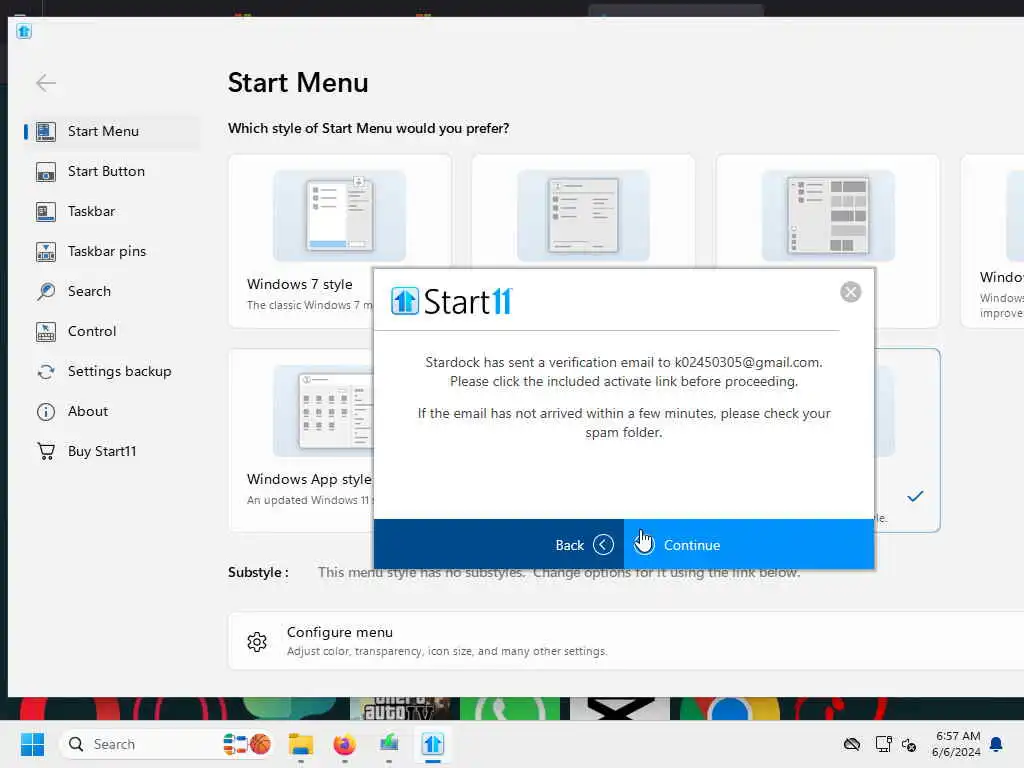The image size is (1024, 768).
Task: Click the Control keyboard sidebar icon
Action: (46, 332)
